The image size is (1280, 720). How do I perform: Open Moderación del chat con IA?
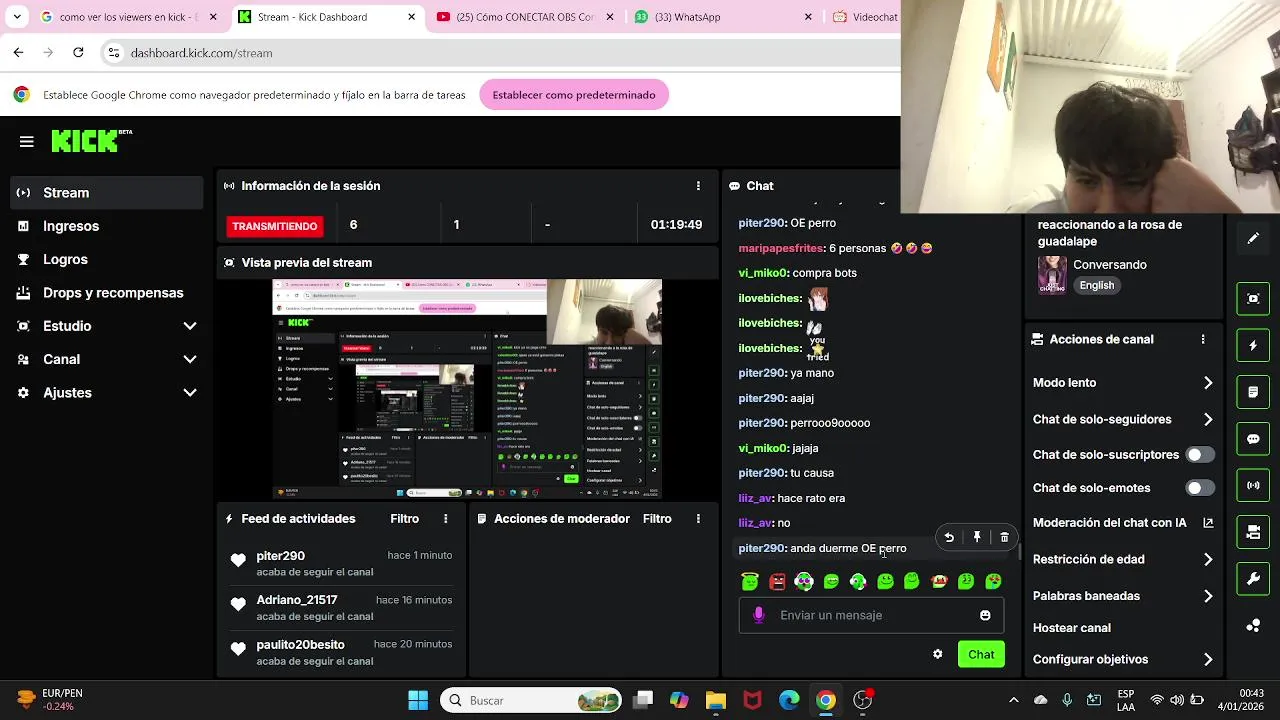click(1123, 523)
